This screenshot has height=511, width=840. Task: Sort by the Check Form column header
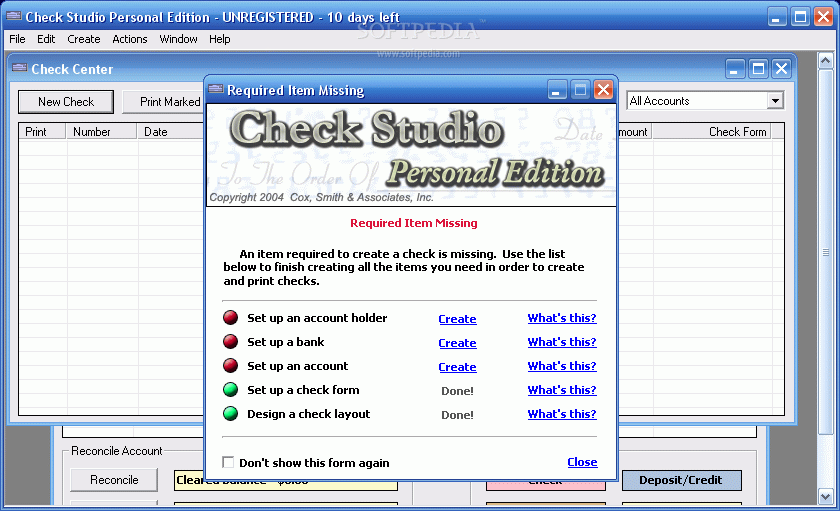(x=711, y=132)
